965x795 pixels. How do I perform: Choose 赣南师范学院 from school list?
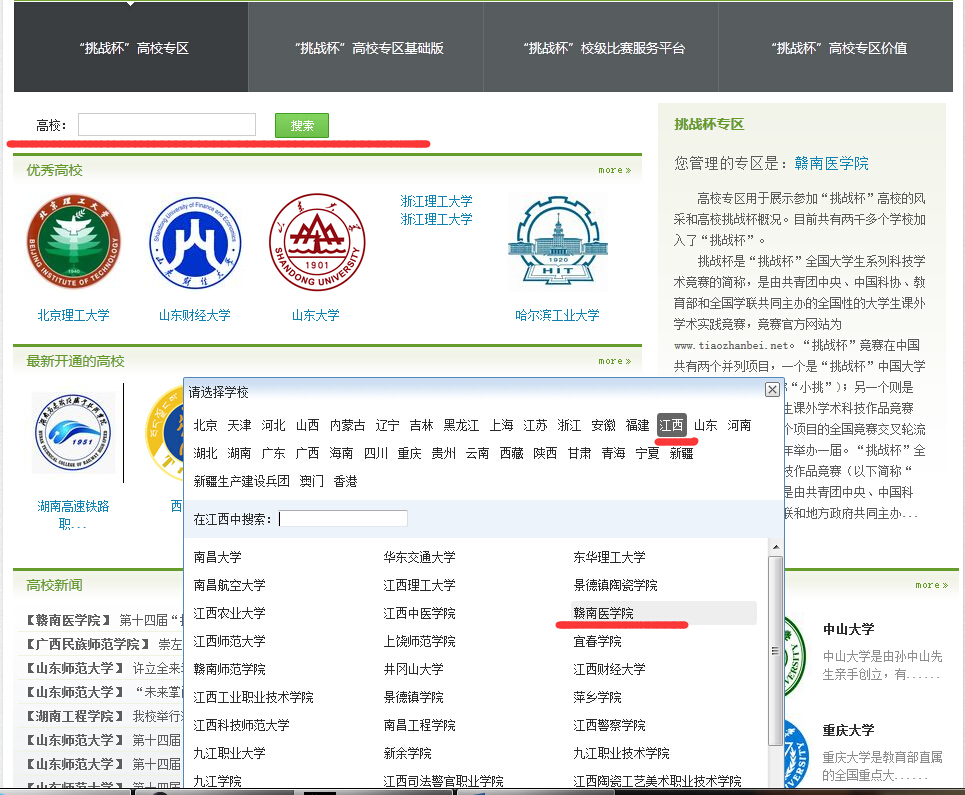tap(229, 669)
